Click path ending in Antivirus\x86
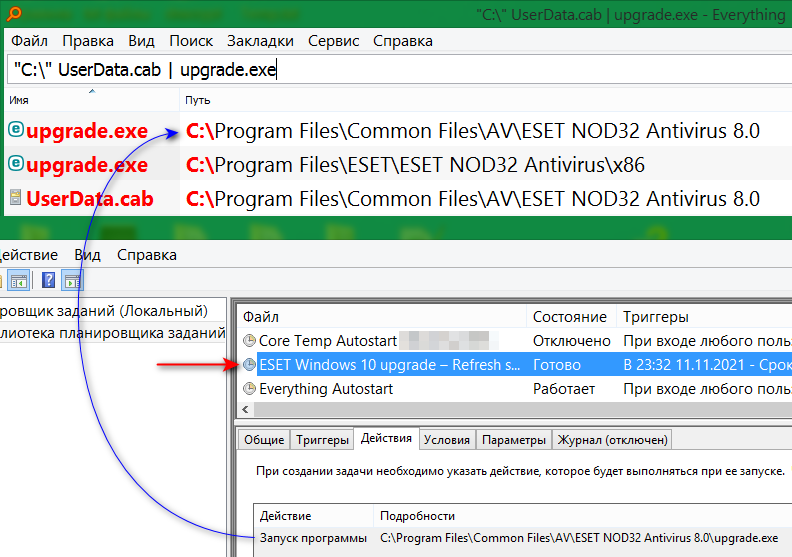Image resolution: width=792 pixels, height=557 pixels. pyautogui.click(x=415, y=165)
